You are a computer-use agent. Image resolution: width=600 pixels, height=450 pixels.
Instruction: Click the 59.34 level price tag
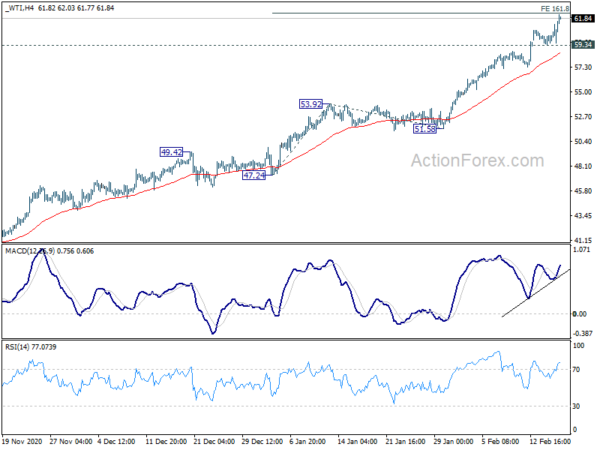tap(583, 45)
